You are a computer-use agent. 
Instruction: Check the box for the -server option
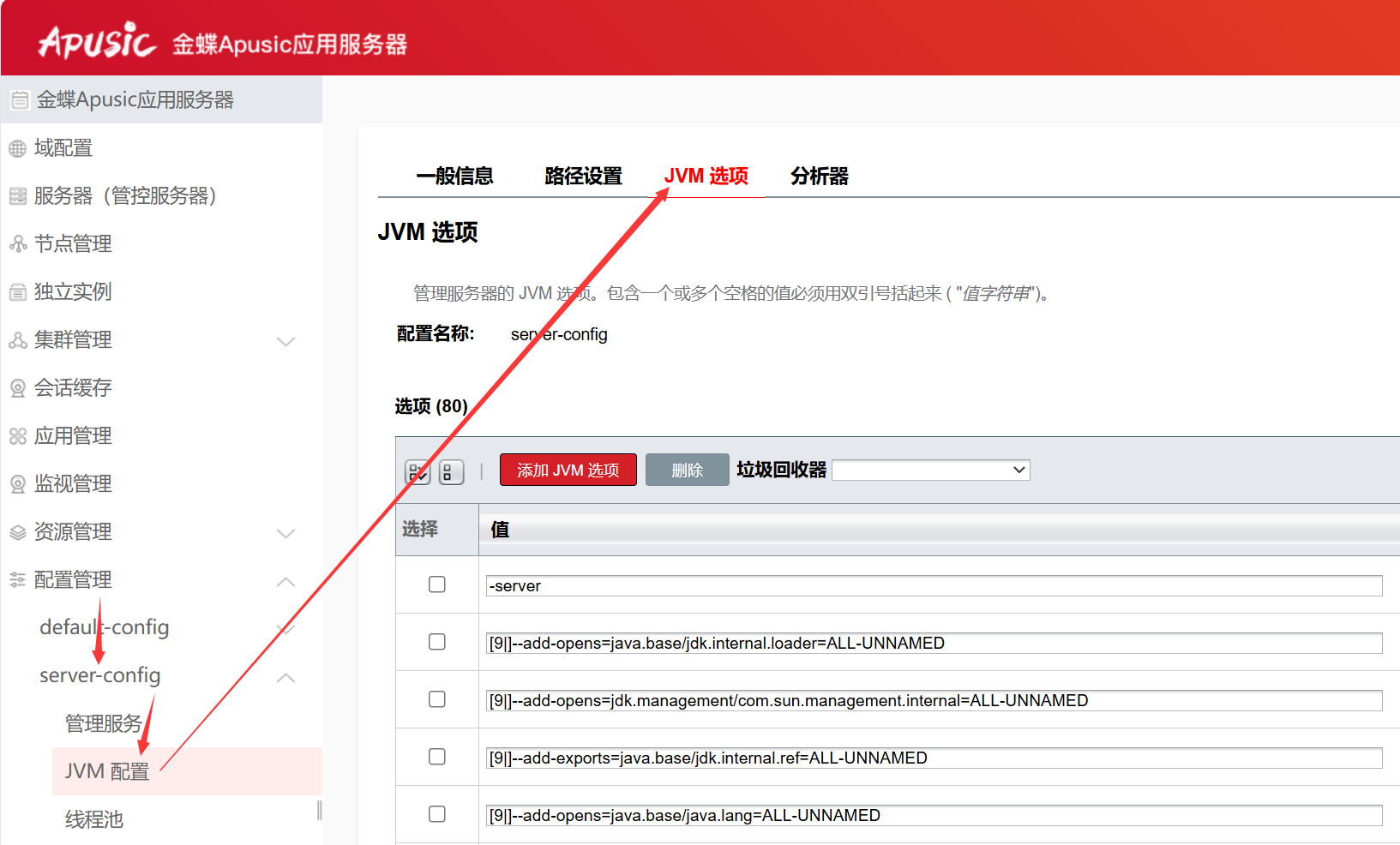[437, 584]
